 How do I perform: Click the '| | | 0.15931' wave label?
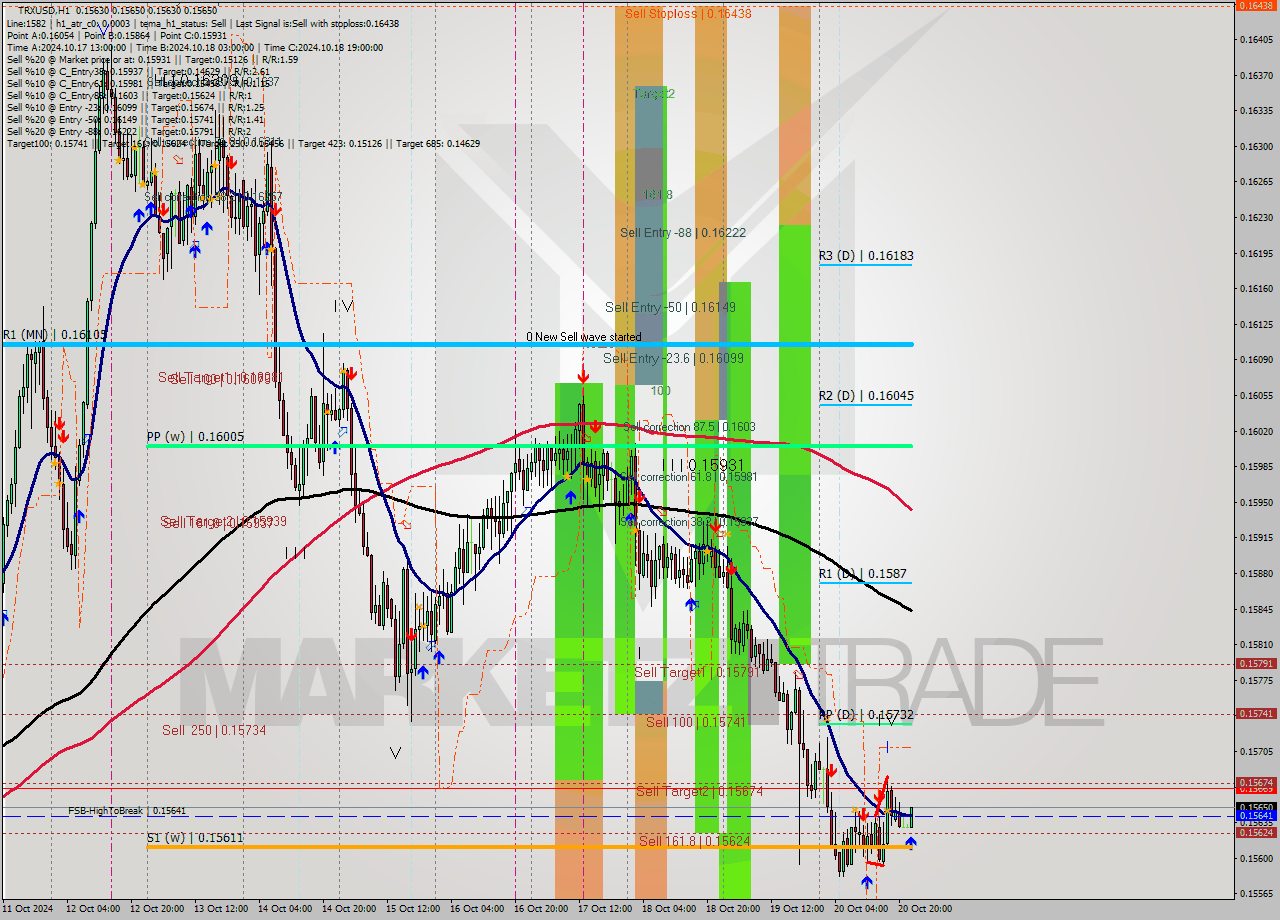coord(703,465)
